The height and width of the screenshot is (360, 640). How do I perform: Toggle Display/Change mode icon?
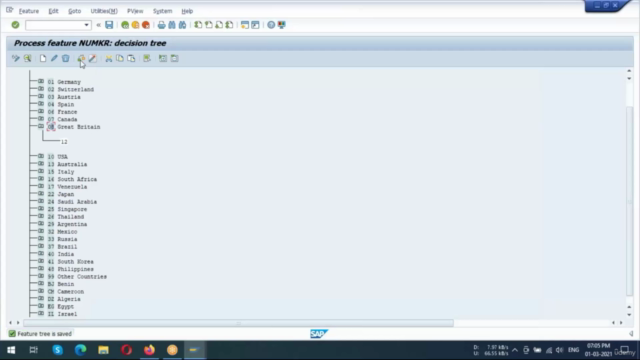click(x=16, y=58)
